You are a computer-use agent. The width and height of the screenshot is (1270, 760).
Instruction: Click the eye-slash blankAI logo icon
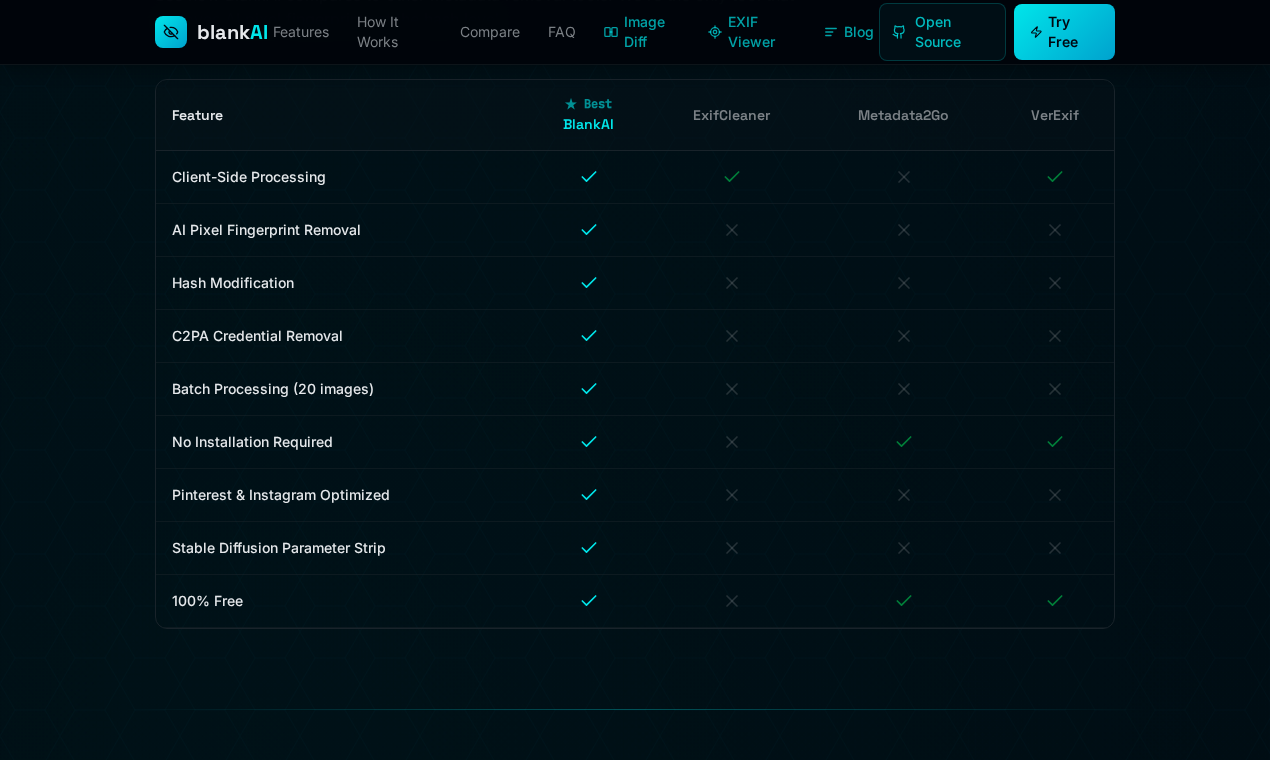point(171,32)
